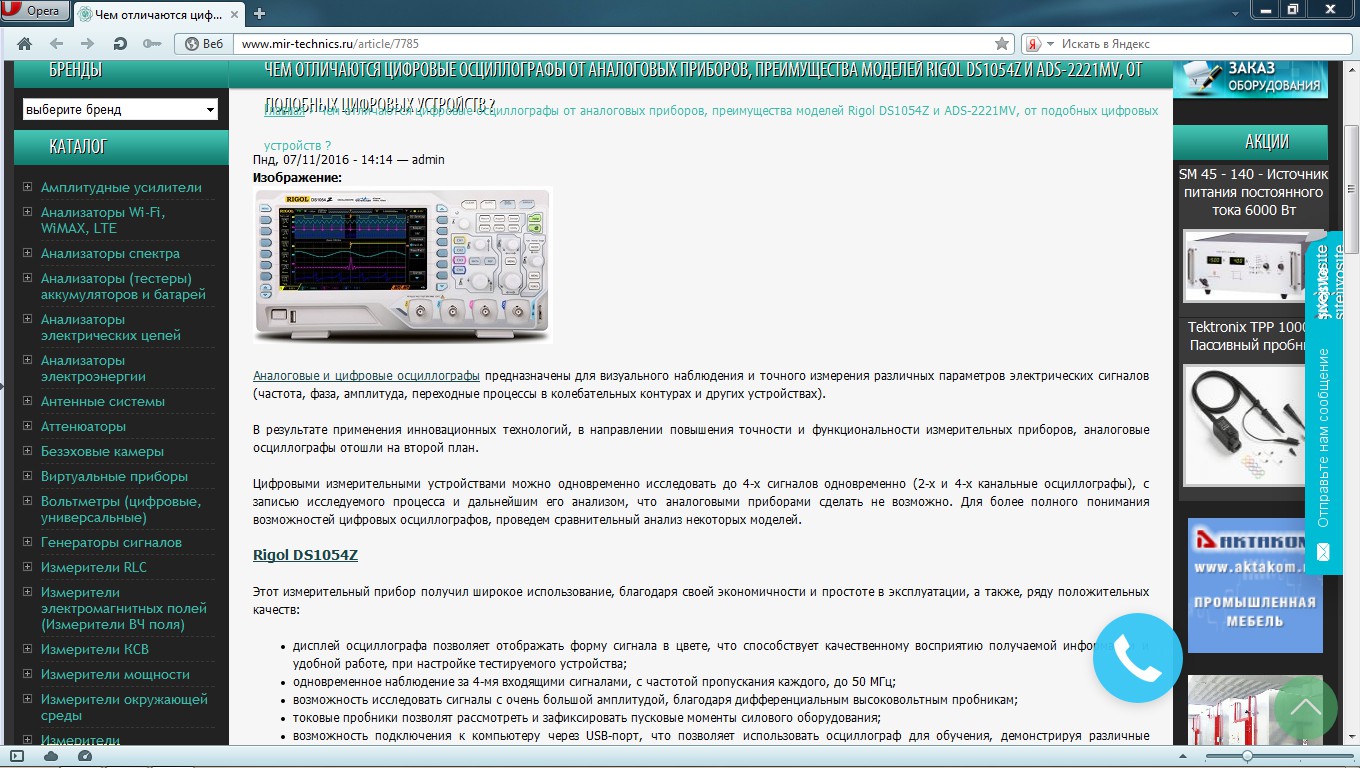1360x768 pixels.
Task: Reload the current page
Action: point(120,44)
